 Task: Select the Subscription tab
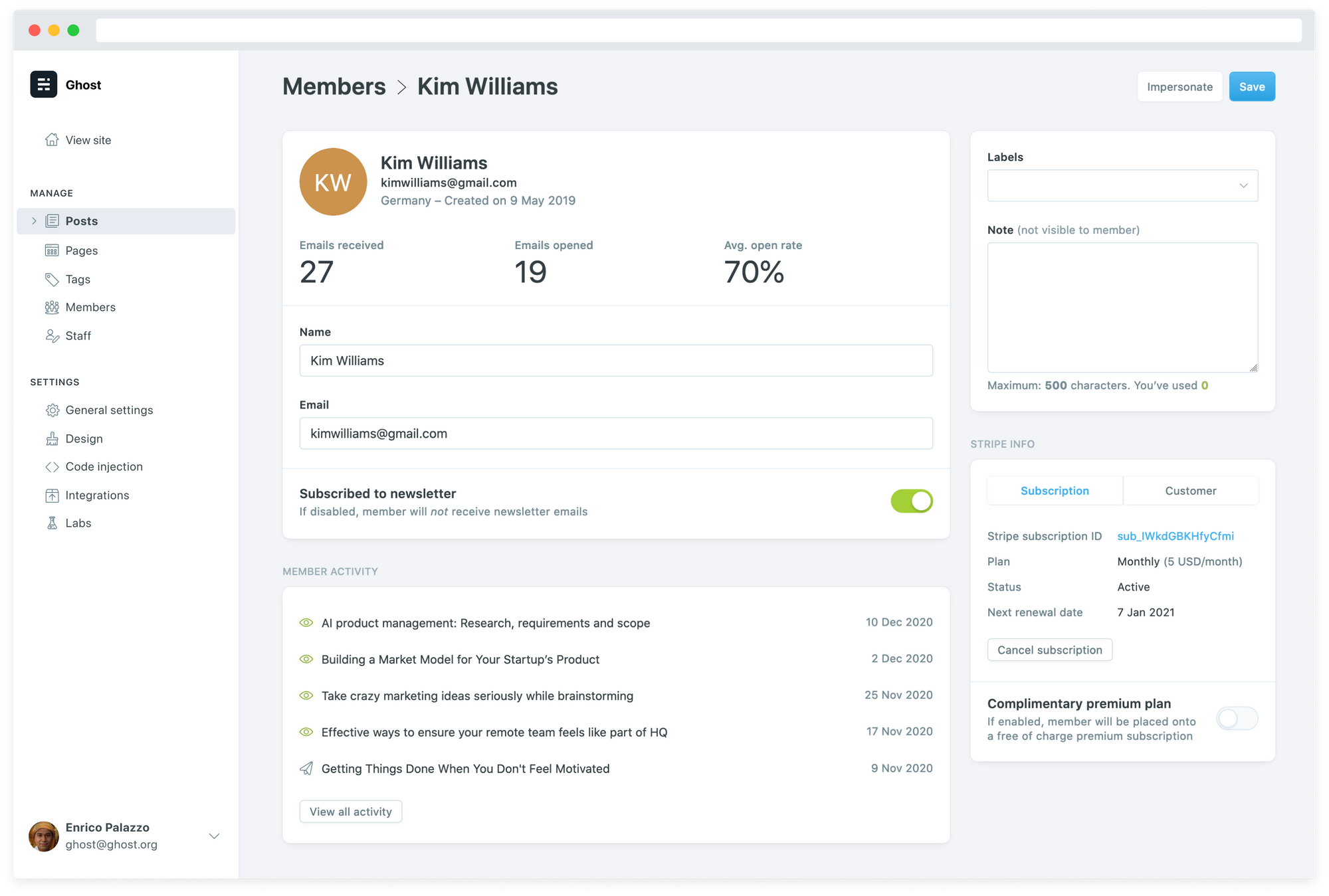[1055, 491]
